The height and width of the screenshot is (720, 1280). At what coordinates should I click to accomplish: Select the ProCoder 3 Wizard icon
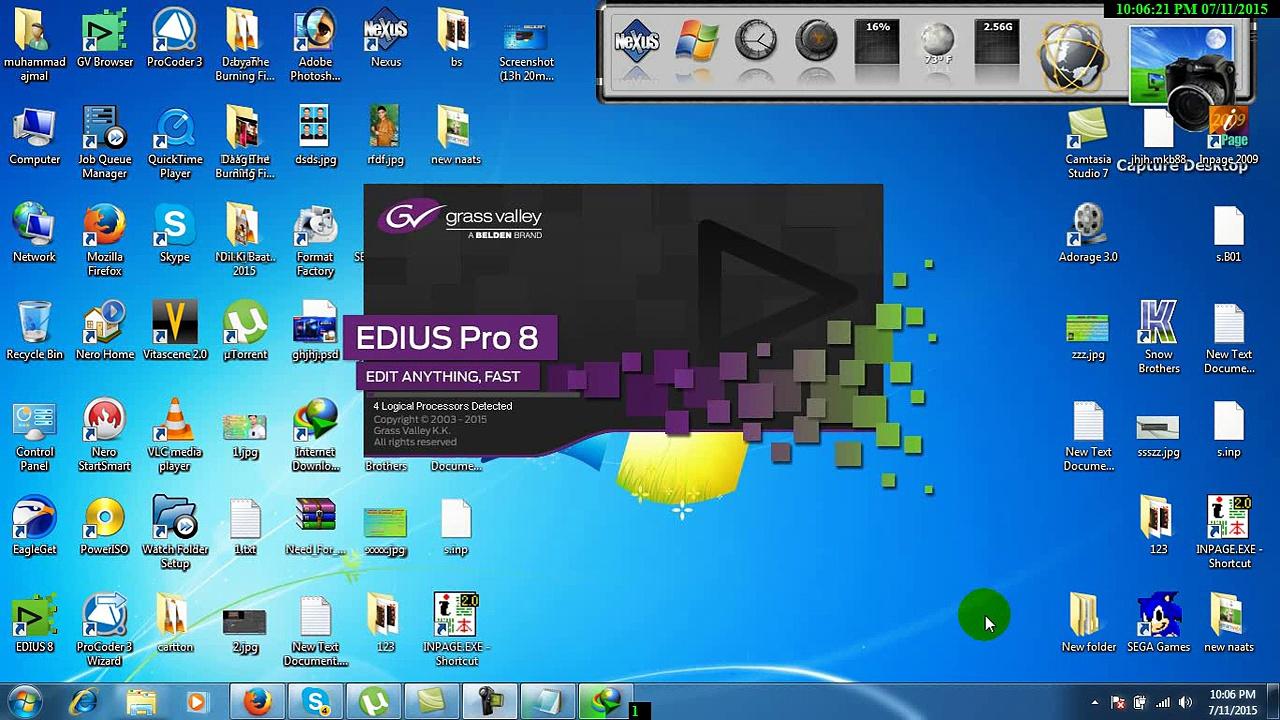(104, 631)
